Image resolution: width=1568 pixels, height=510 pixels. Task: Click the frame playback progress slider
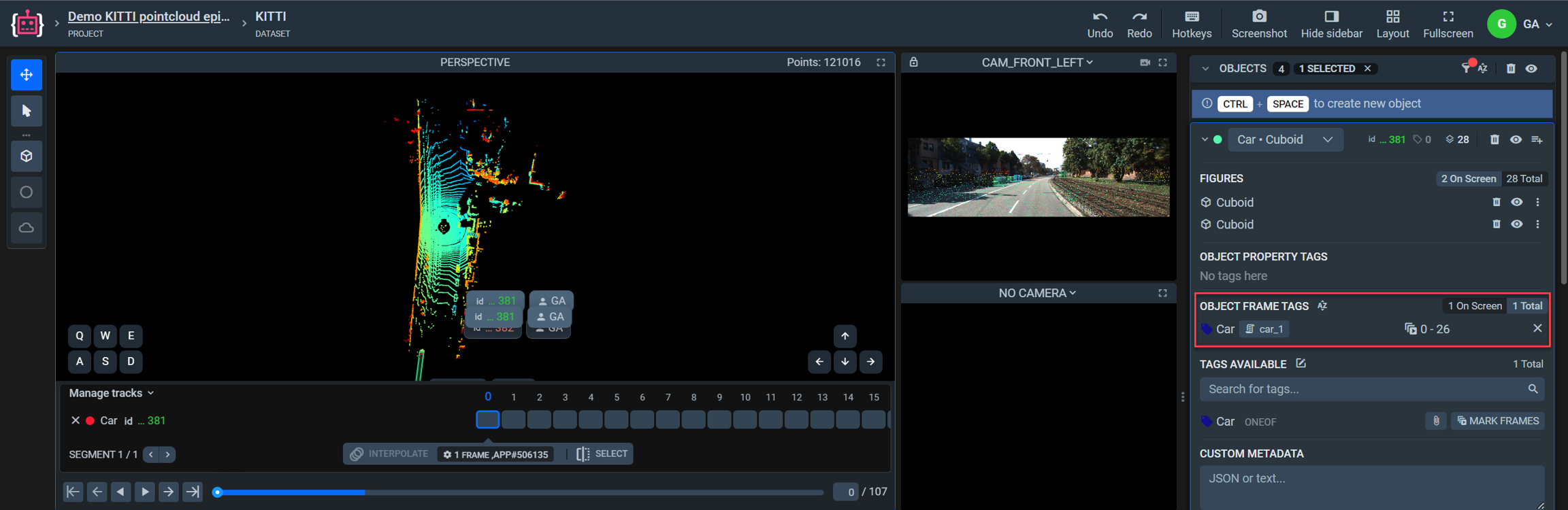(520, 492)
